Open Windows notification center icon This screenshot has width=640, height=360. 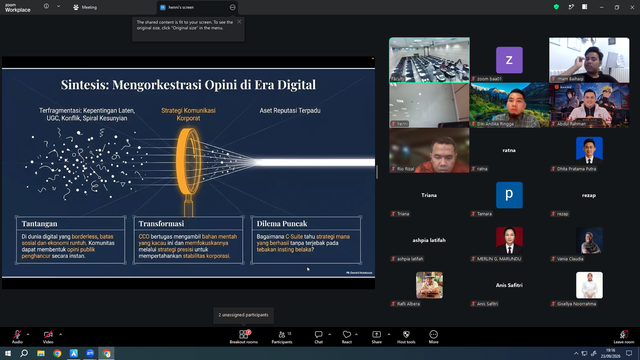pos(629,353)
